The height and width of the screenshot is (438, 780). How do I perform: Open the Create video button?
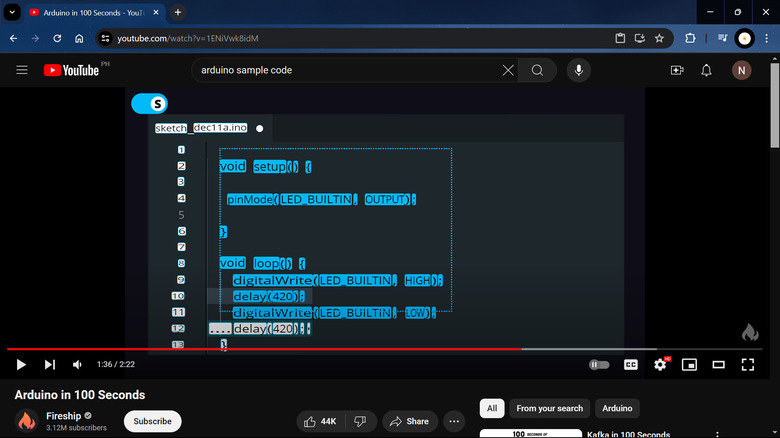[677, 70]
